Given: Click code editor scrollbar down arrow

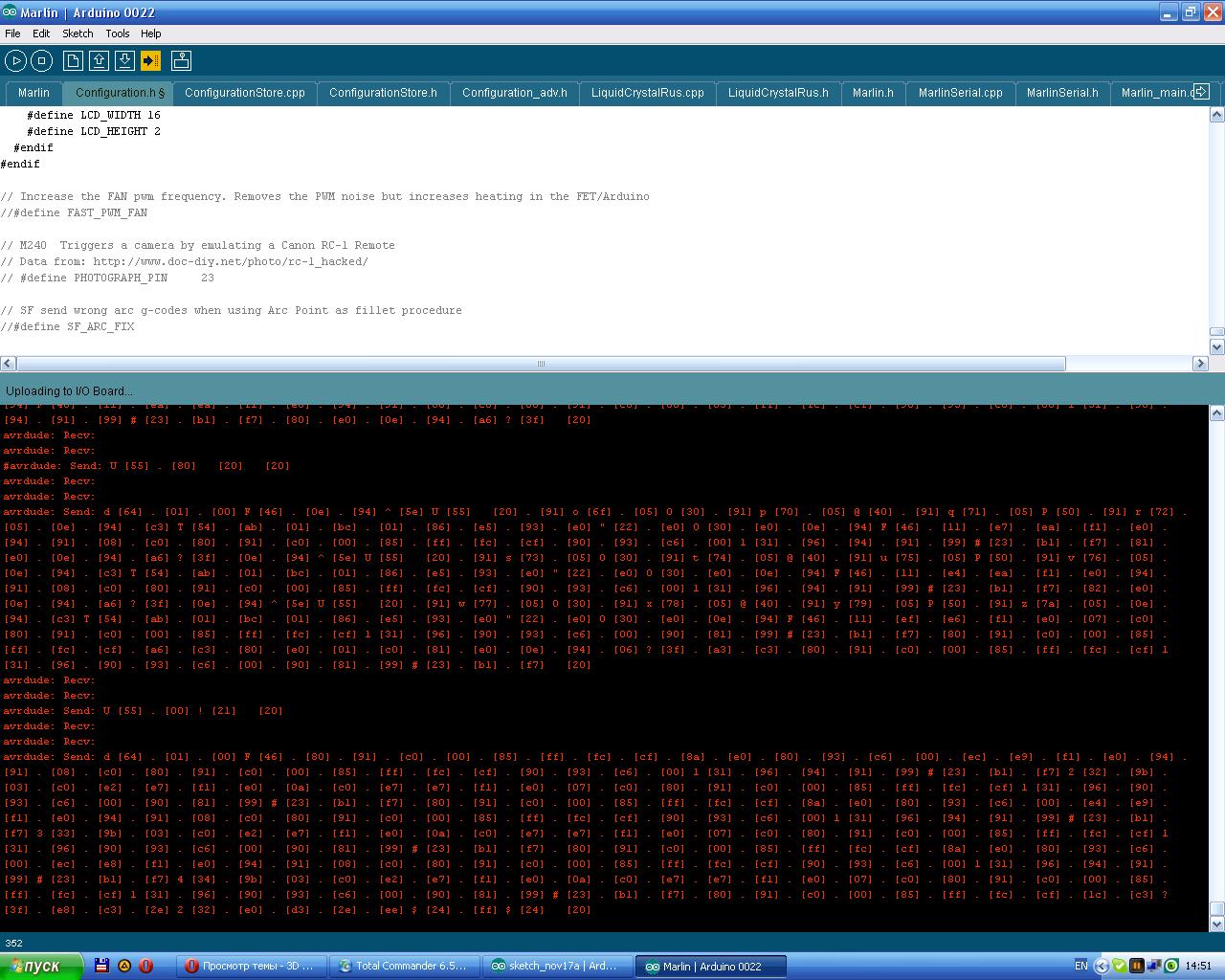Looking at the screenshot, I should point(1216,347).
